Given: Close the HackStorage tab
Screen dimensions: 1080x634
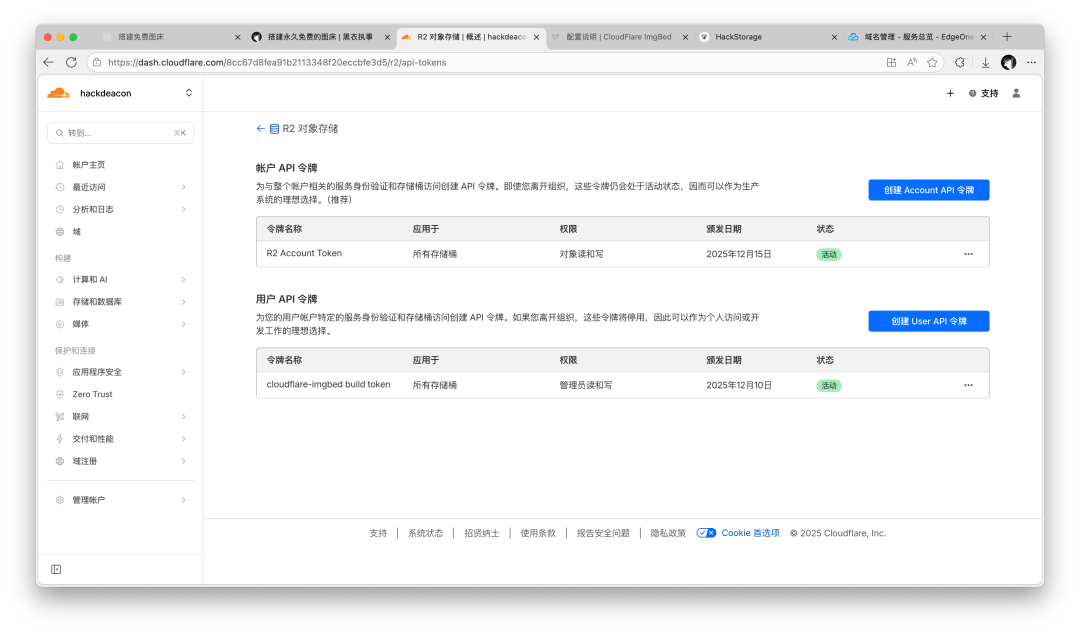Looking at the screenshot, I should (x=834, y=37).
